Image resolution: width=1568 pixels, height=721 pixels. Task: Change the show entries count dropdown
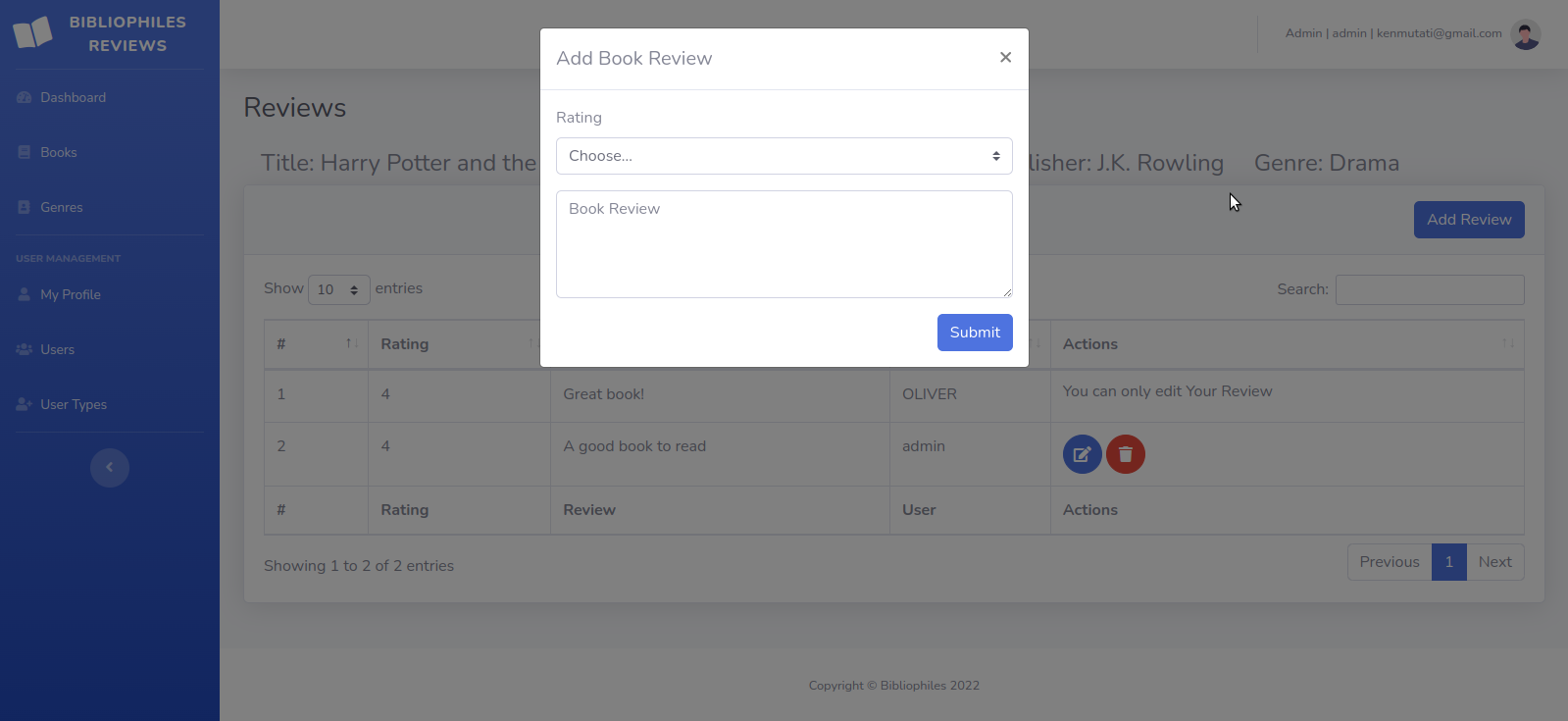339,289
